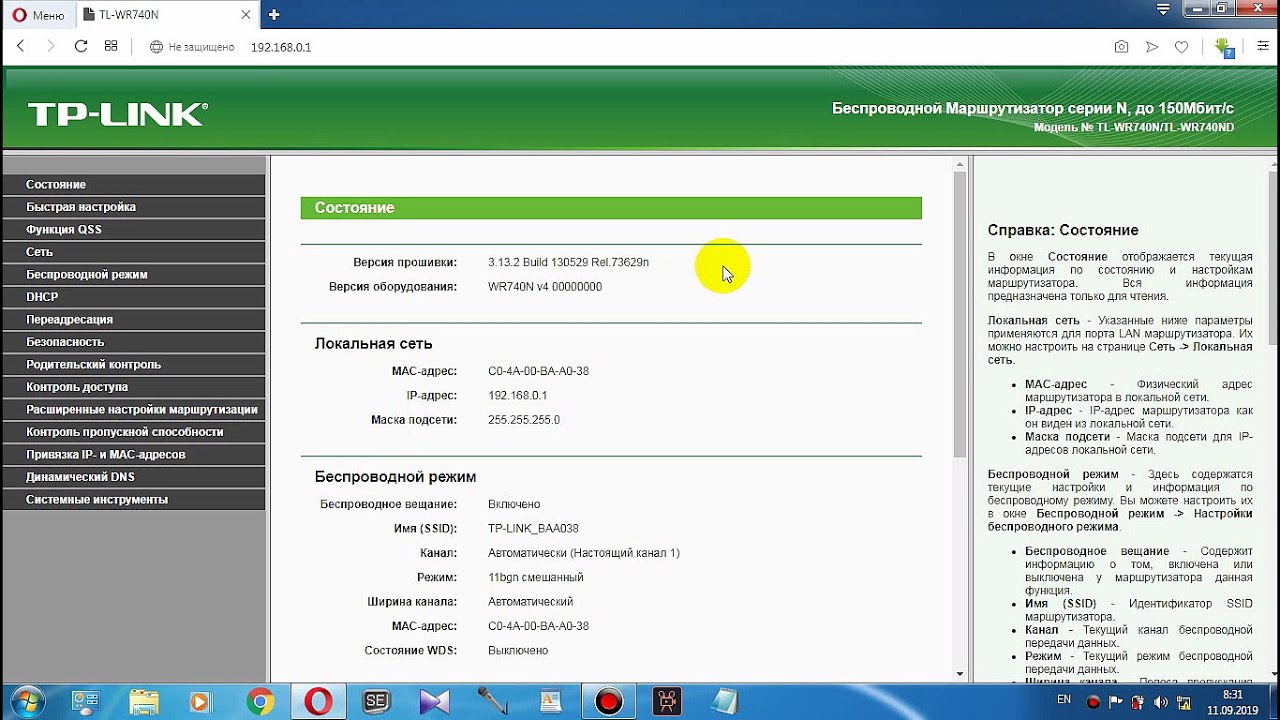This screenshot has width=1280, height=720.
Task: Open Функция QSS menu item
Action: (x=134, y=230)
